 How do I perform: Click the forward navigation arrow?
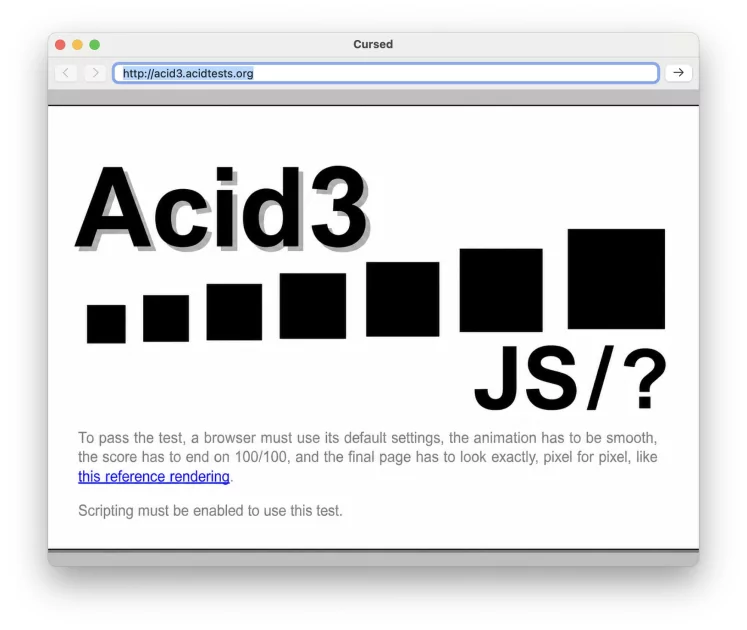pos(95,73)
